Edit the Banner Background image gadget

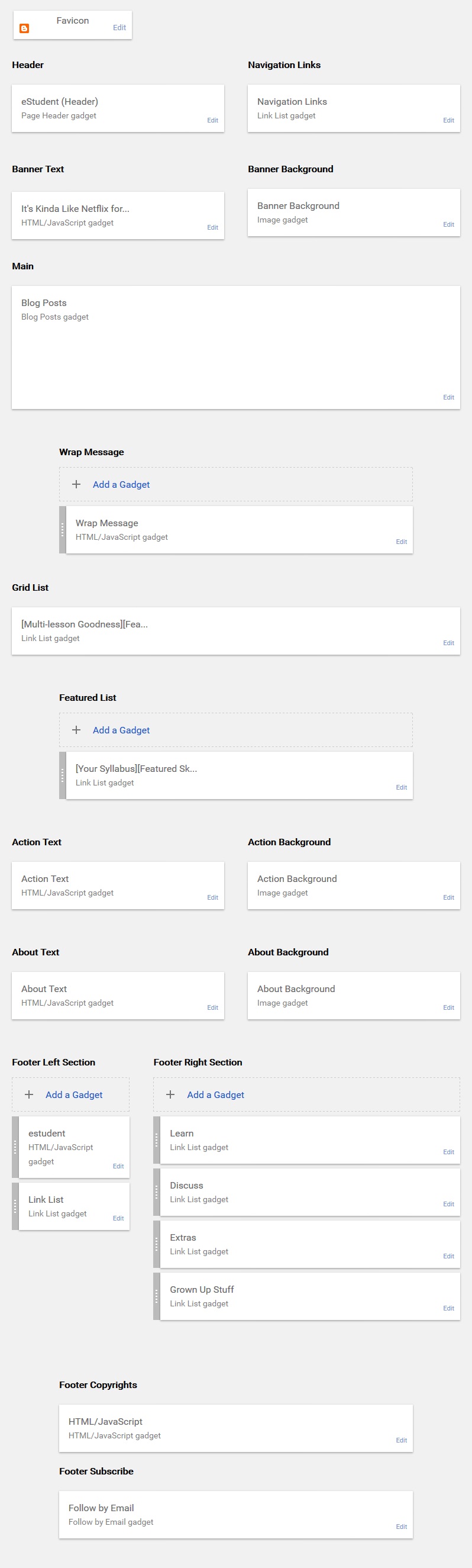tap(448, 224)
